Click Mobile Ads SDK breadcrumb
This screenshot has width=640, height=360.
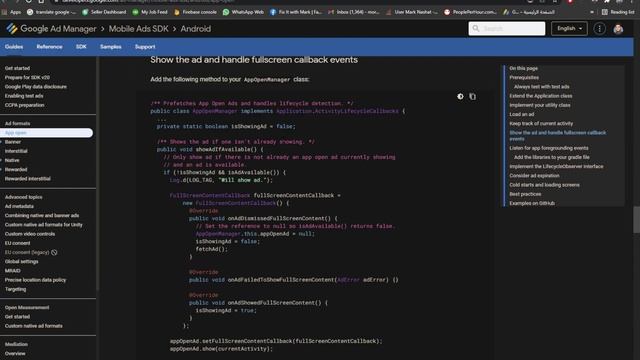pyautogui.click(x=138, y=29)
